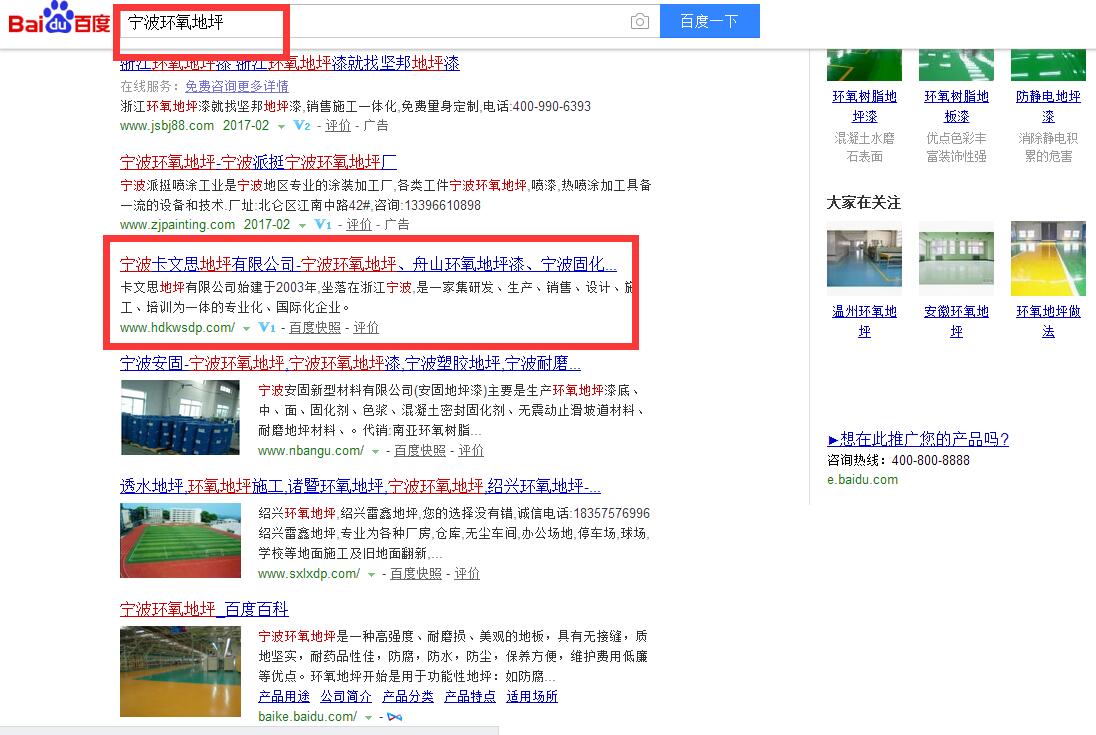
Task: Open the thumbnail above 防静电地坪漆
Action: click(x=1048, y=65)
